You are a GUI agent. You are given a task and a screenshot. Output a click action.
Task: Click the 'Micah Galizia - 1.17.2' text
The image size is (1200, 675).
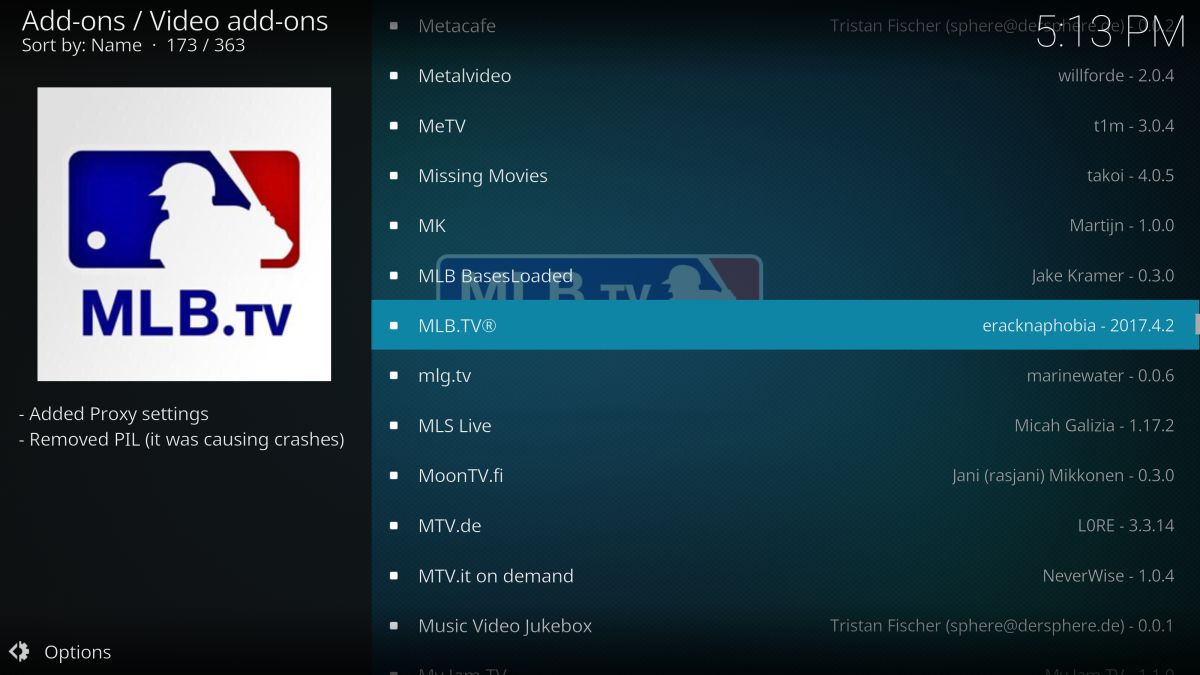(1094, 425)
